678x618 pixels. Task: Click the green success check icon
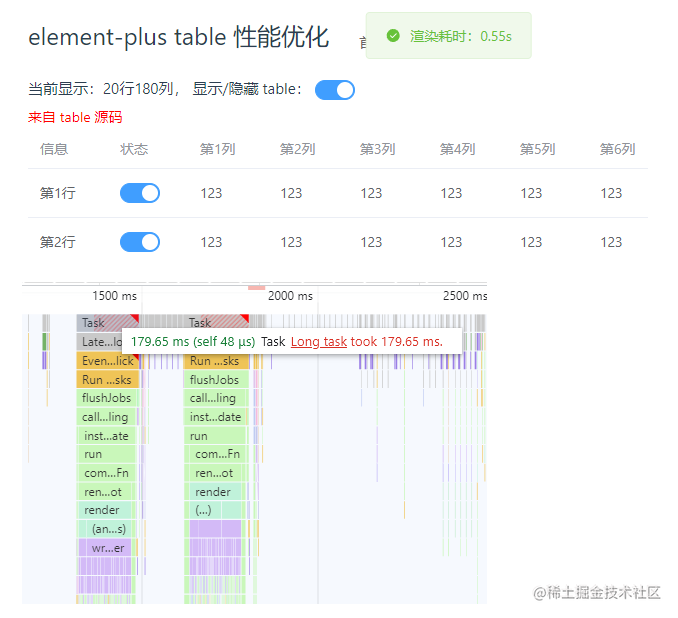(x=393, y=35)
